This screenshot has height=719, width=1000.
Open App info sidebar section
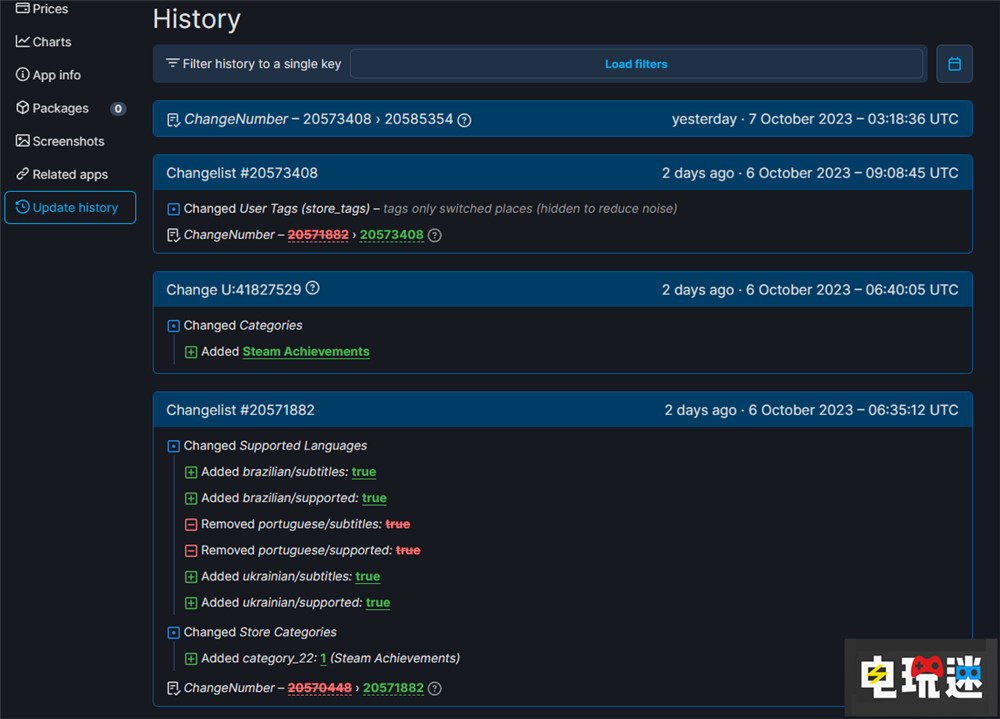point(56,75)
